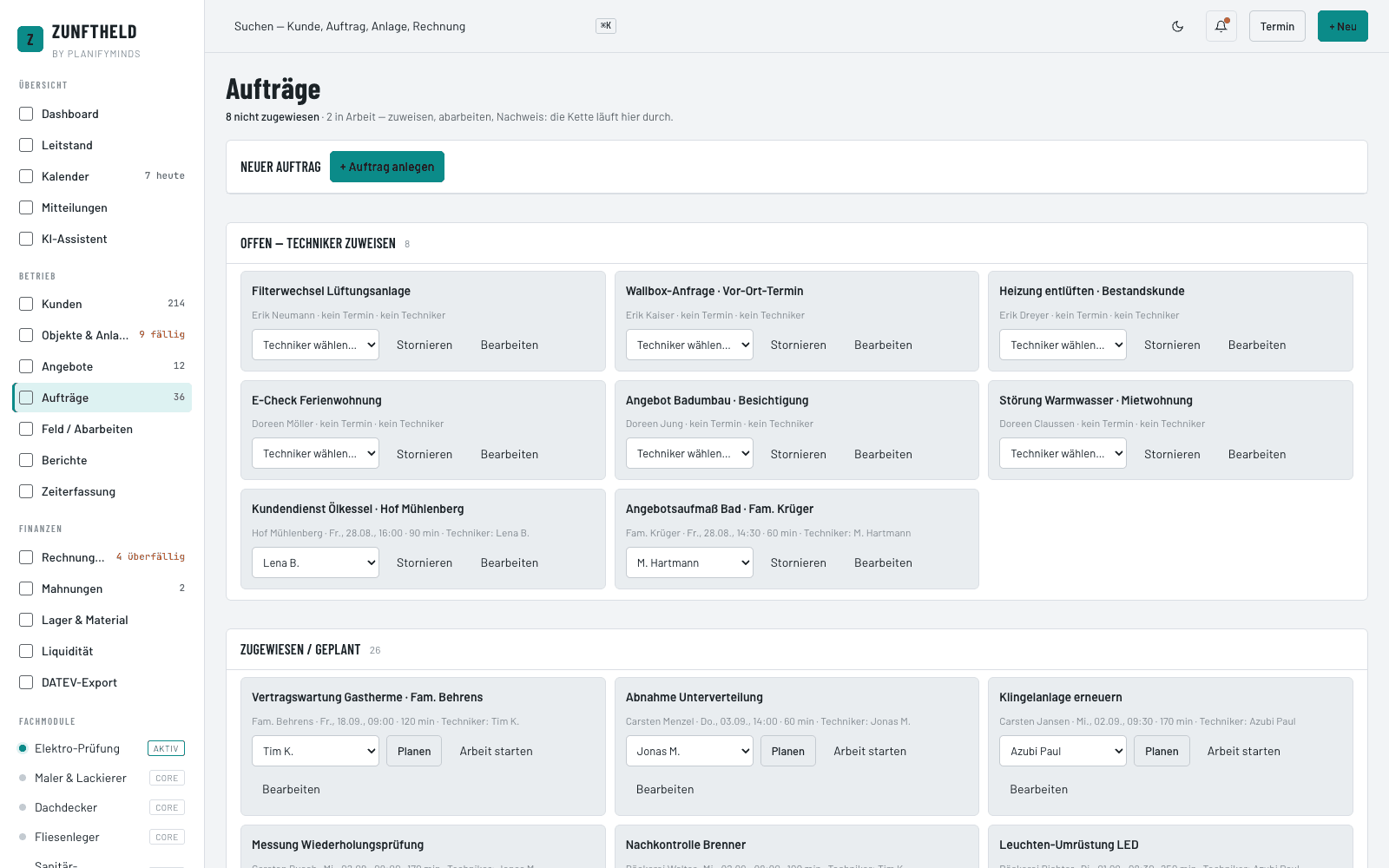Viewport: 1389px width, 868px height.
Task: Click the ⌘K shortcut badge
Action: pos(606,26)
